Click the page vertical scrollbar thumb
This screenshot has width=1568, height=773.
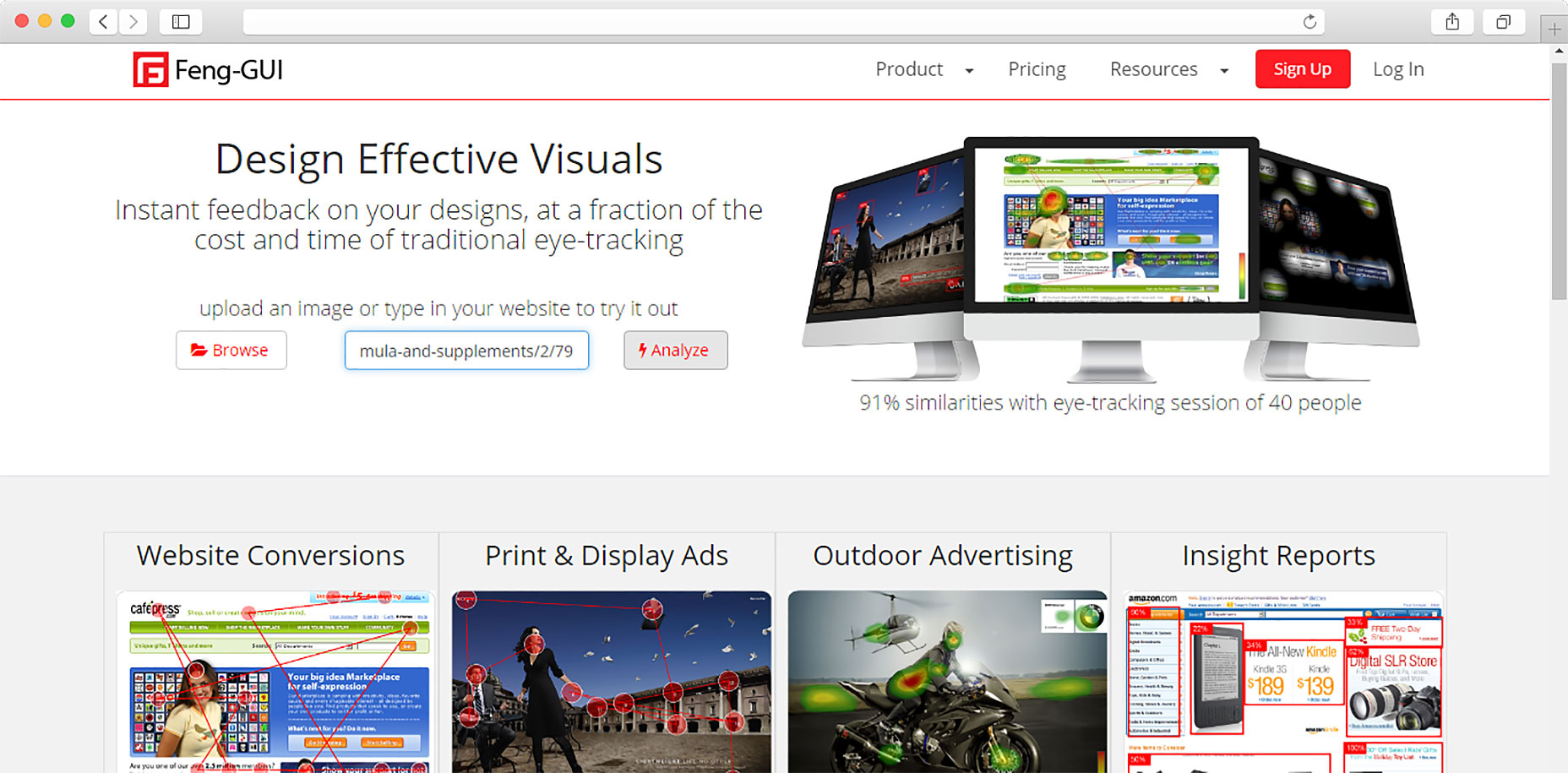1559,182
